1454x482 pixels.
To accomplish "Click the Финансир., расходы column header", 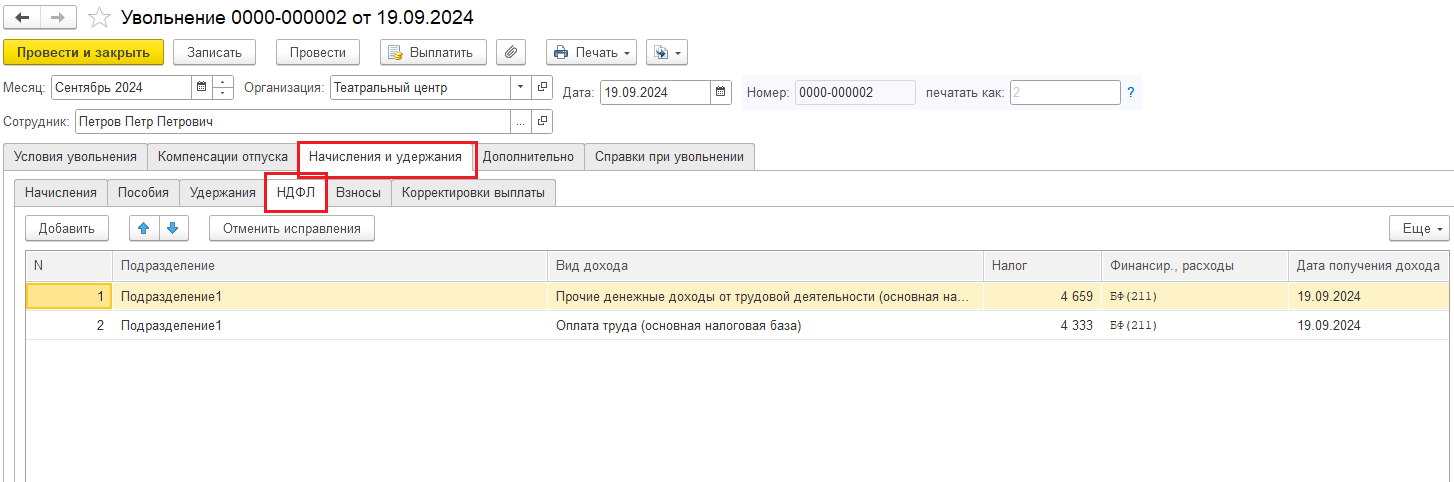I will click(x=1194, y=266).
